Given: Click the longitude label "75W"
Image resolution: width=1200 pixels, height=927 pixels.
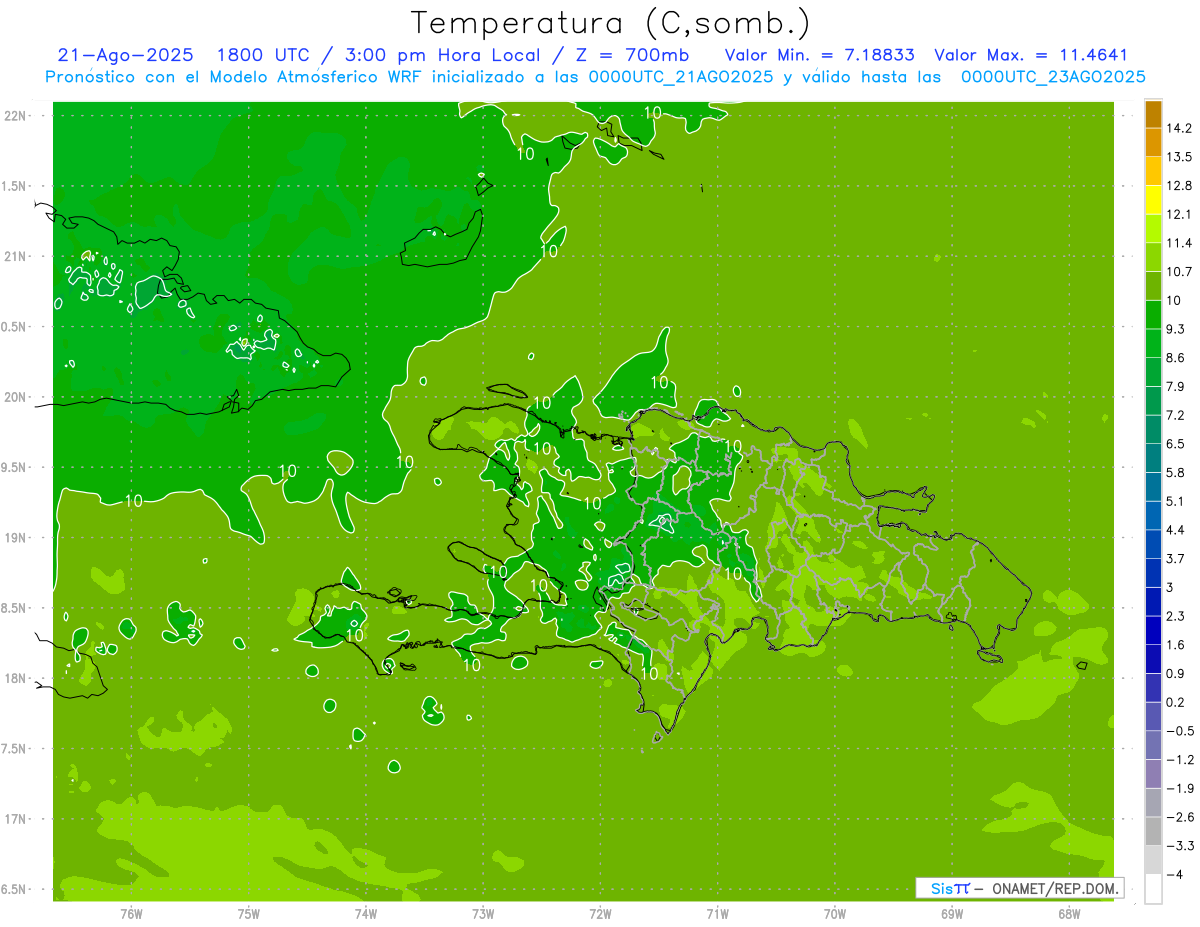Looking at the screenshot, I should click(x=249, y=914).
